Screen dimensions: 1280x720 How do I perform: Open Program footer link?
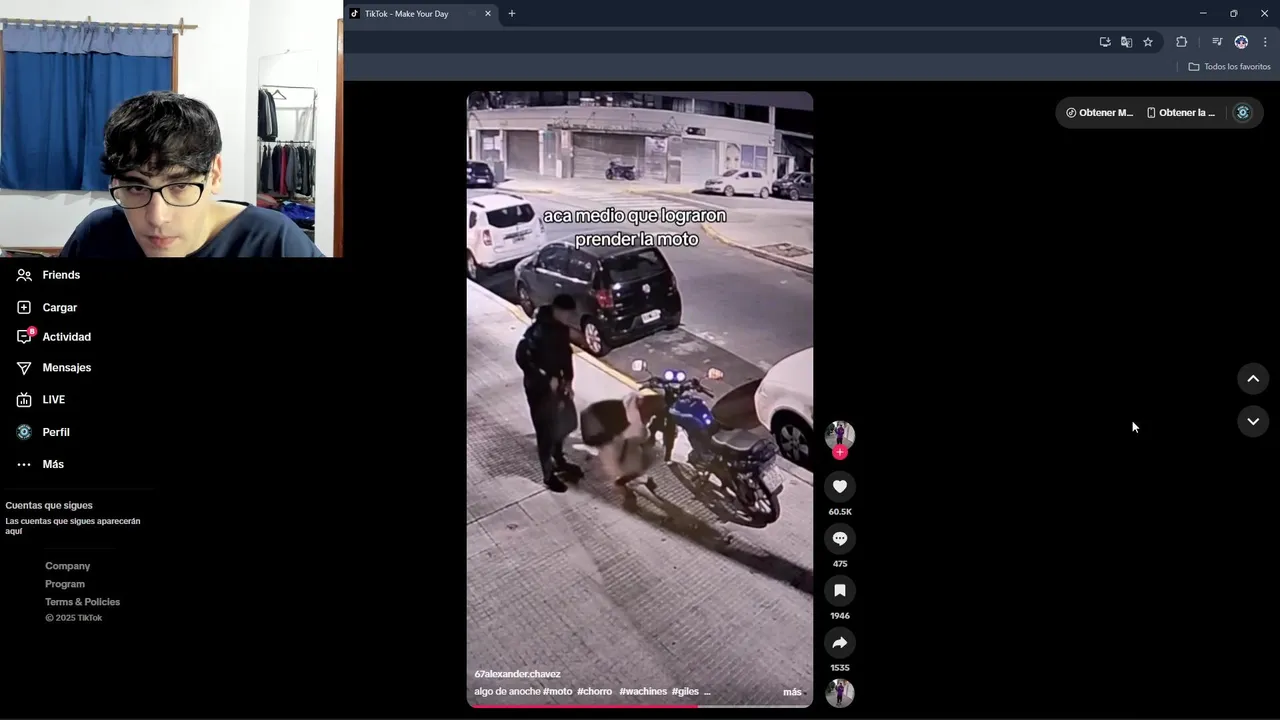65,584
